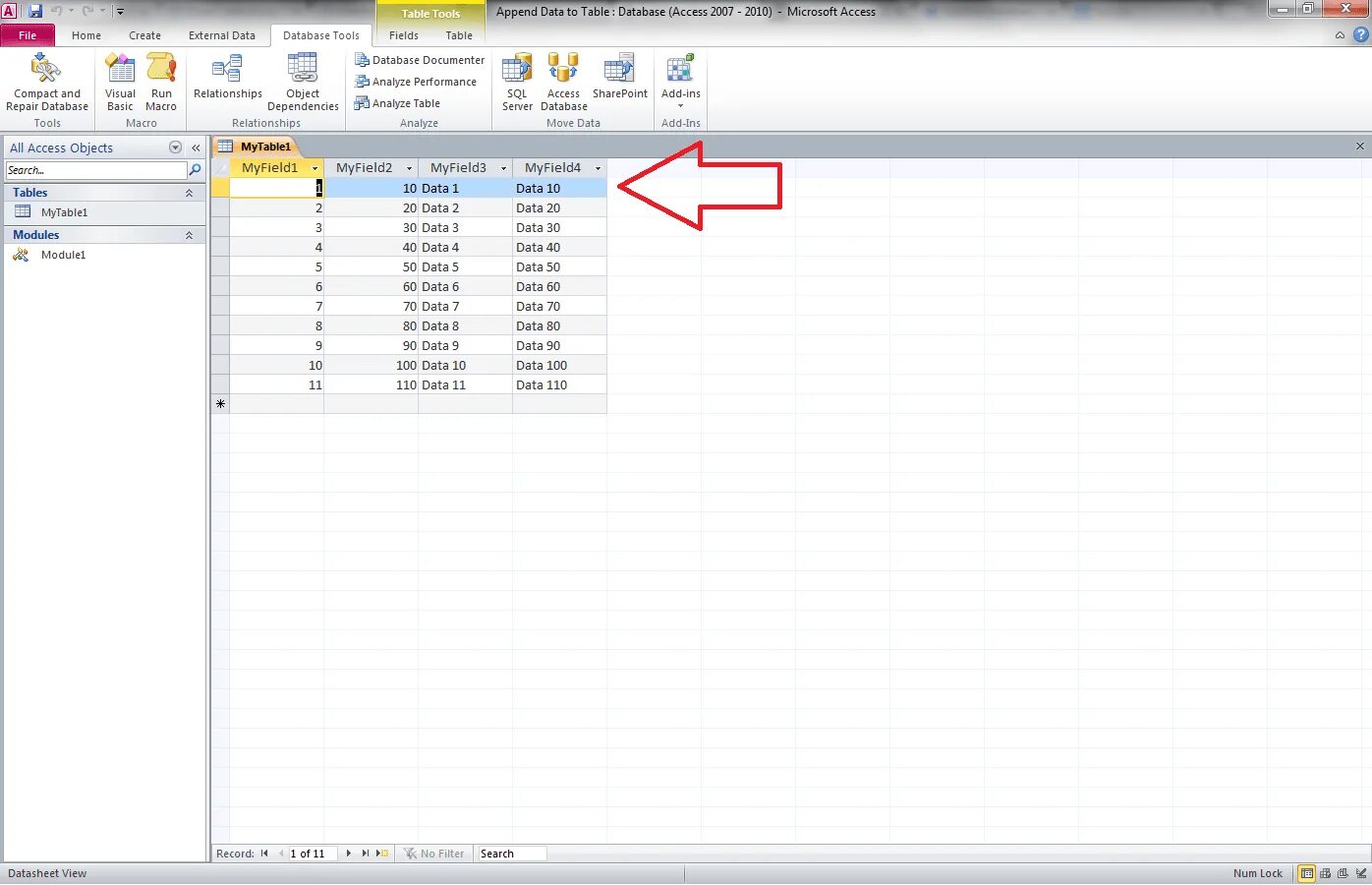Open Customize Quick Access Toolbar dropdown

[x=120, y=12]
